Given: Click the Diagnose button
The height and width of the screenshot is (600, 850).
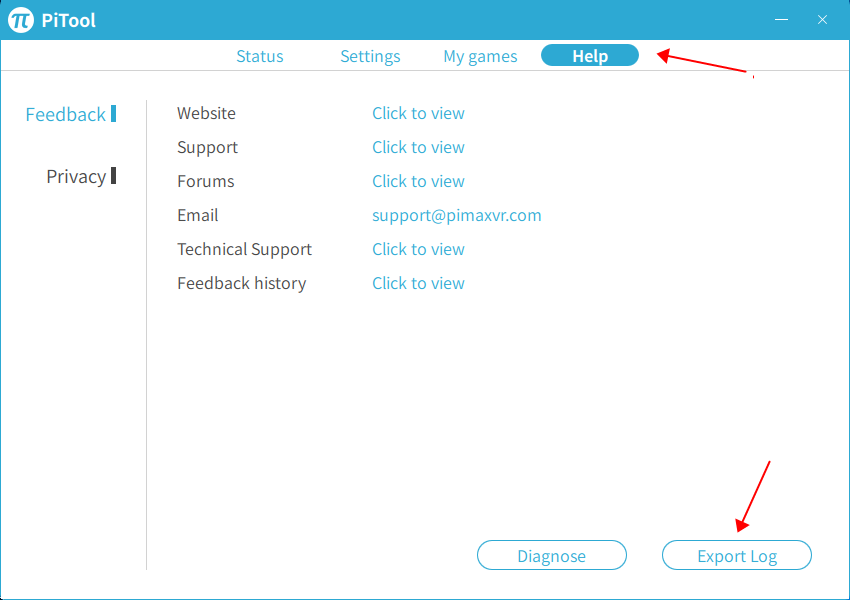Looking at the screenshot, I should point(551,555).
